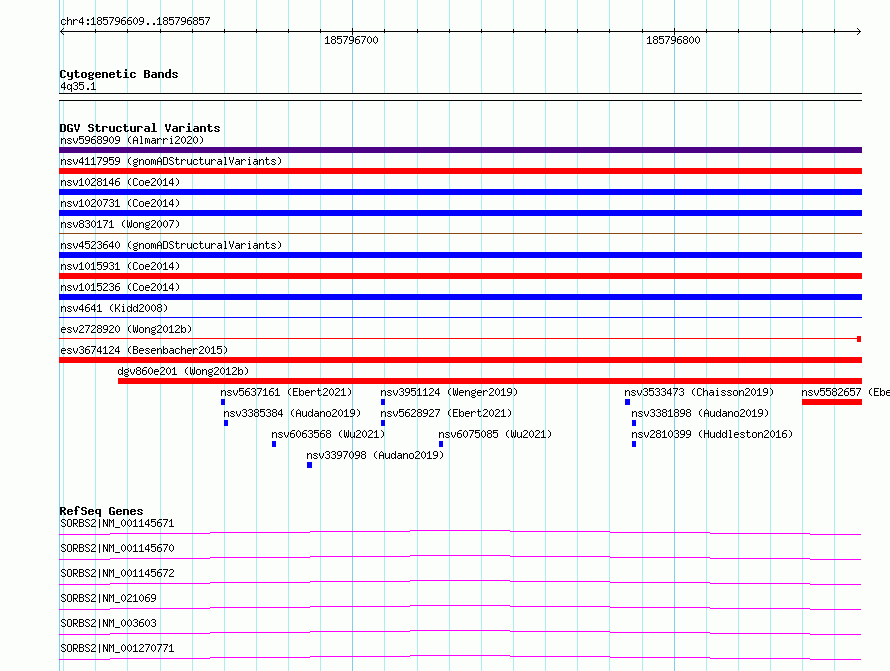
Task: Click the blue marker under nsv3533473
Action: click(628, 402)
